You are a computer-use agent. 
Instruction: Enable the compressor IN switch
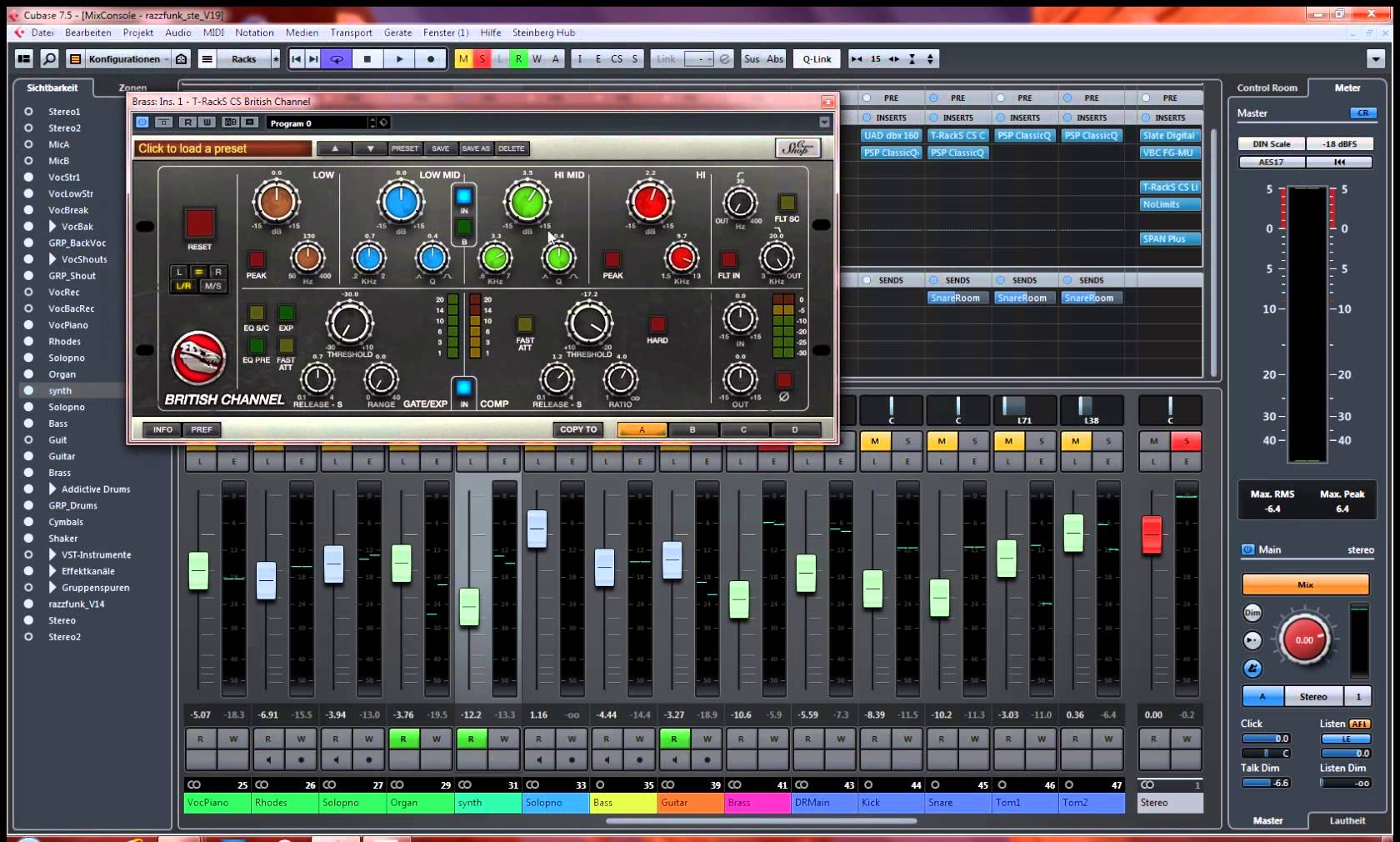[x=463, y=386]
